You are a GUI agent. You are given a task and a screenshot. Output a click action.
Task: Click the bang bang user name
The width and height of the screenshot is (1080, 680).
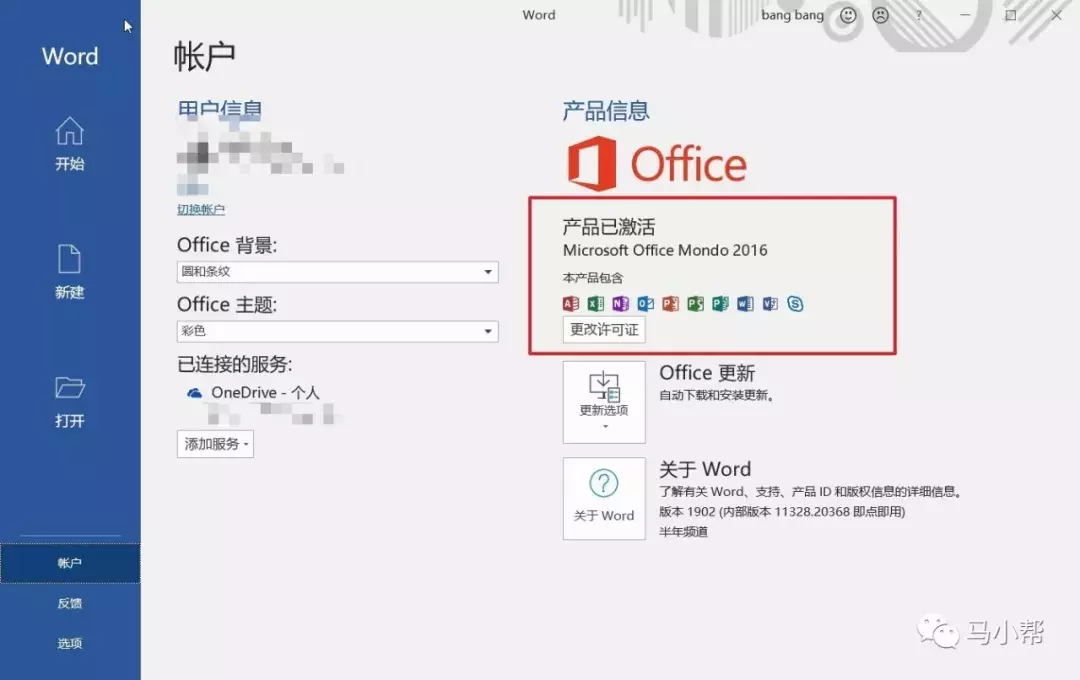[792, 15]
